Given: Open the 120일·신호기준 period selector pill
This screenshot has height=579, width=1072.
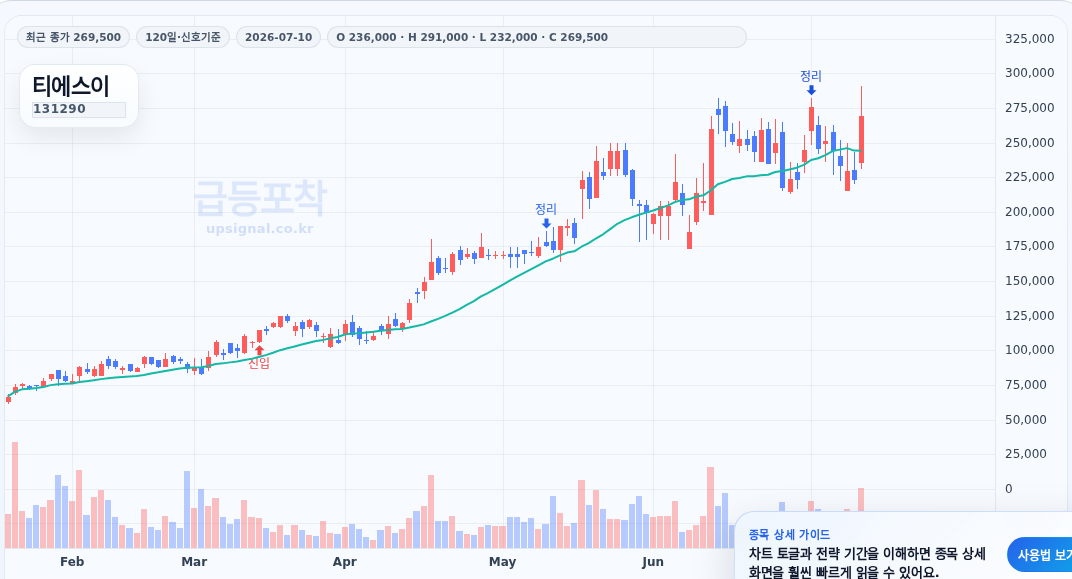Looking at the screenshot, I should point(183,37).
